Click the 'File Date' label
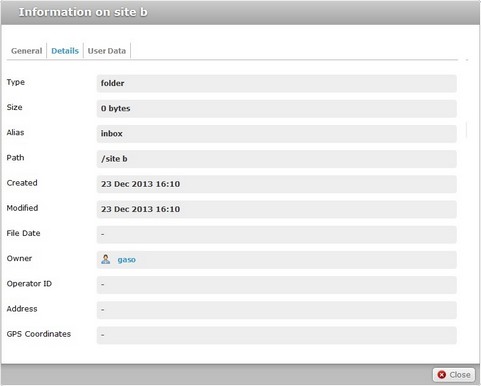The height and width of the screenshot is (386, 481). point(23,233)
